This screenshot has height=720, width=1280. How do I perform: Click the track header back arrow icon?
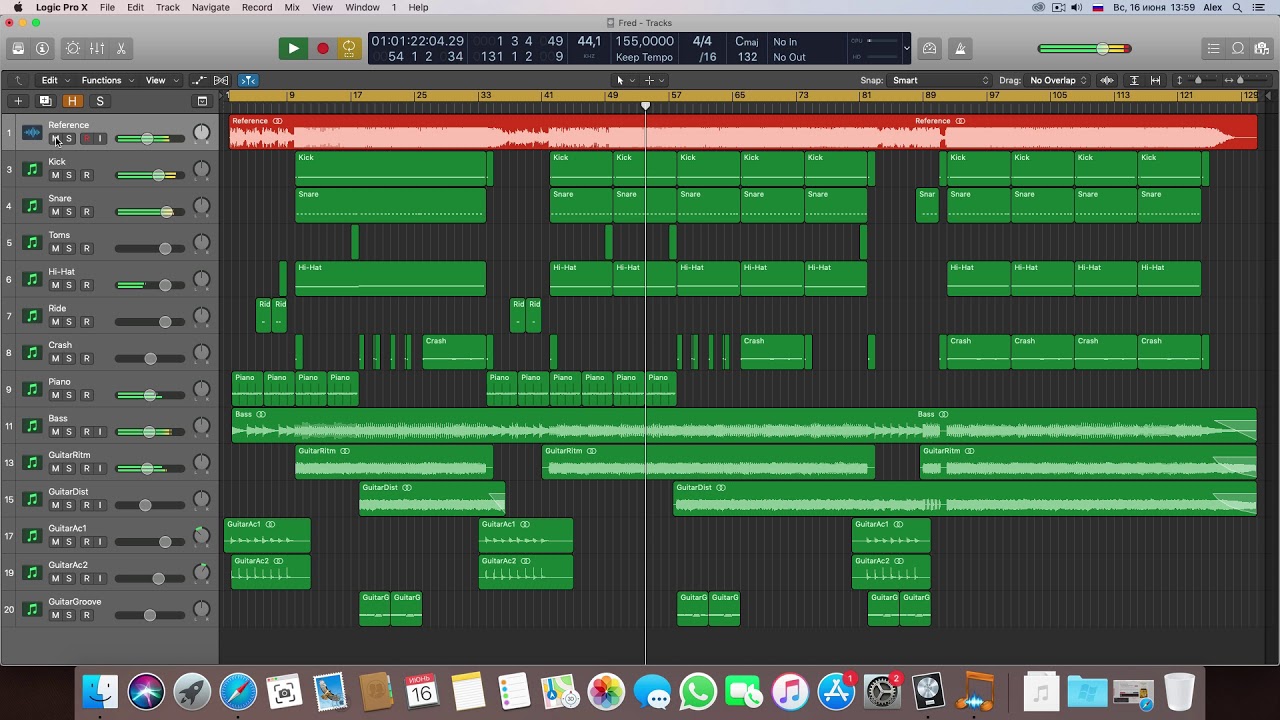[x=17, y=80]
